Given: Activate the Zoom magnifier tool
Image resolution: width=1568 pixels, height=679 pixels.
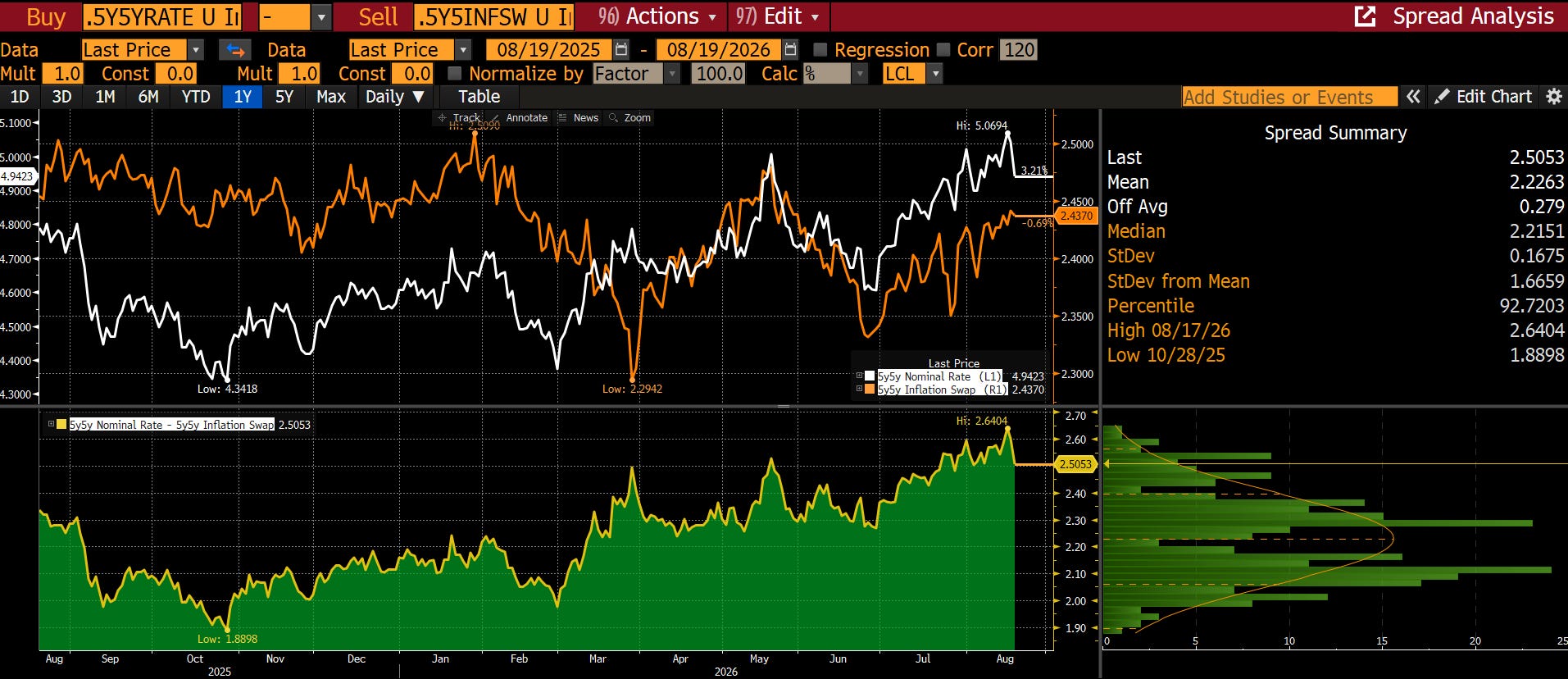Looking at the screenshot, I should pyautogui.click(x=629, y=118).
